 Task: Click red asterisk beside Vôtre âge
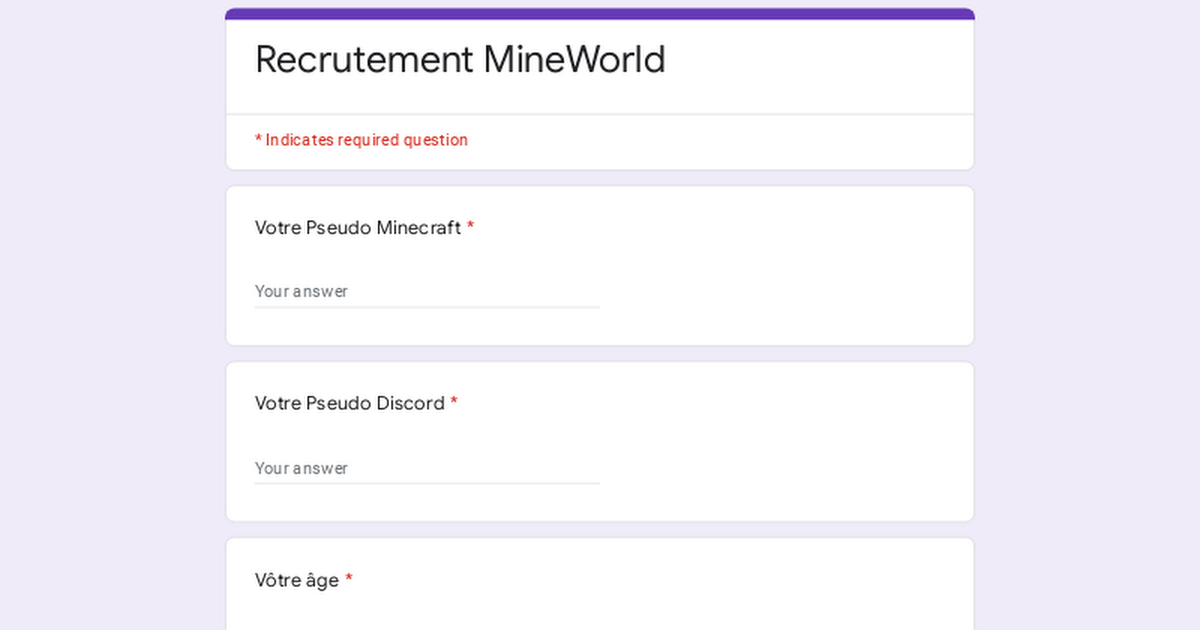coord(349,579)
